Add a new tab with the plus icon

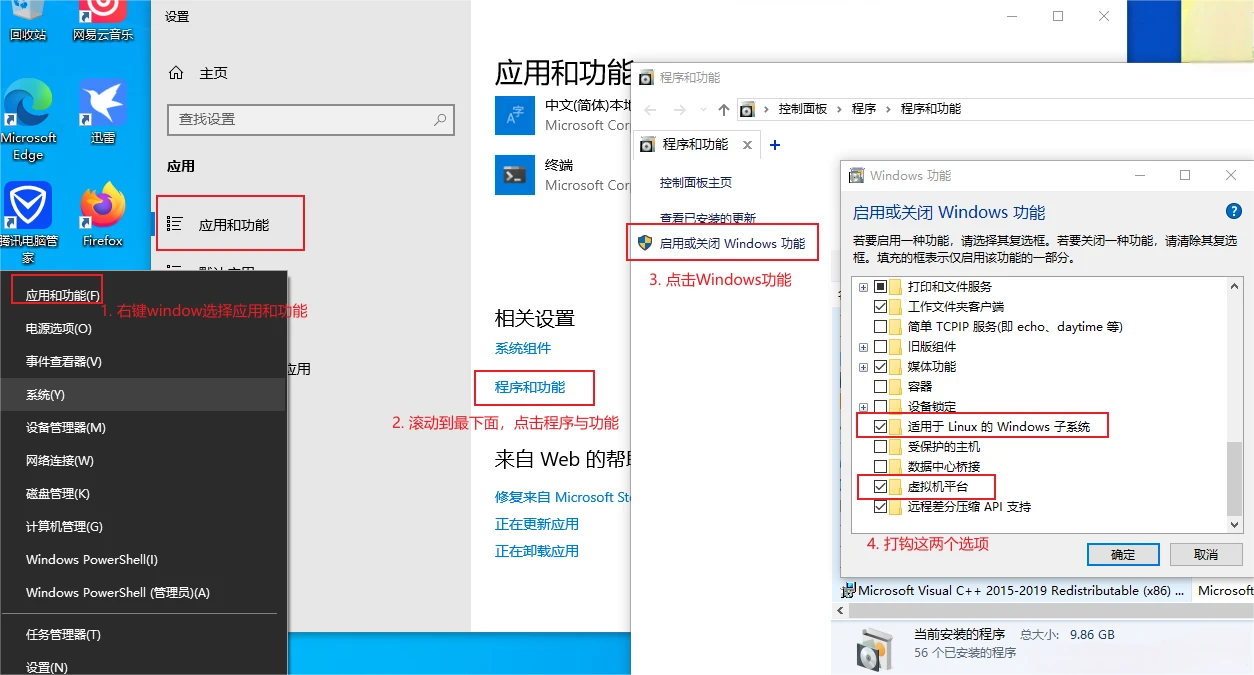coord(774,145)
